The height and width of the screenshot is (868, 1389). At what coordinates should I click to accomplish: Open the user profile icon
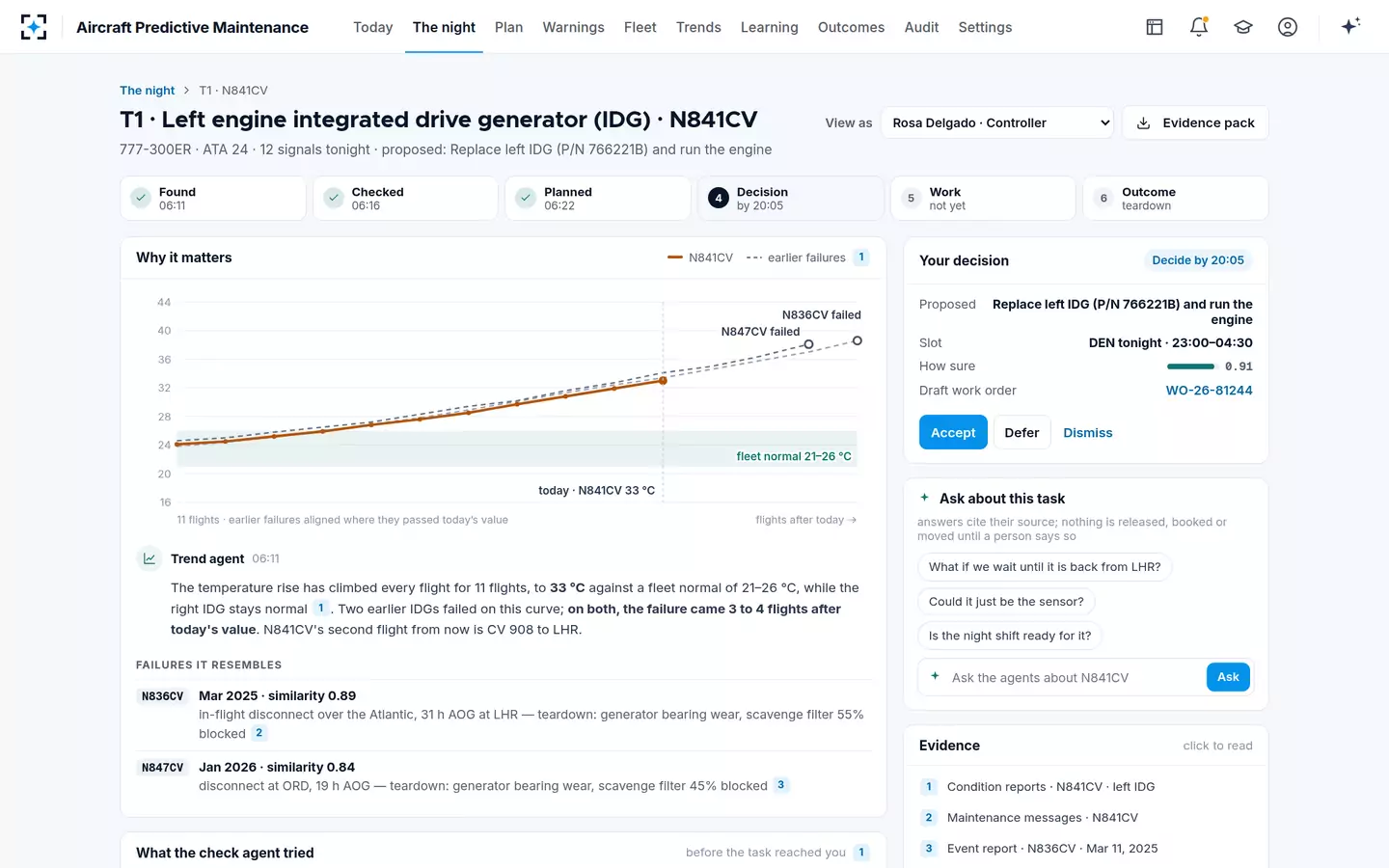tap(1288, 27)
